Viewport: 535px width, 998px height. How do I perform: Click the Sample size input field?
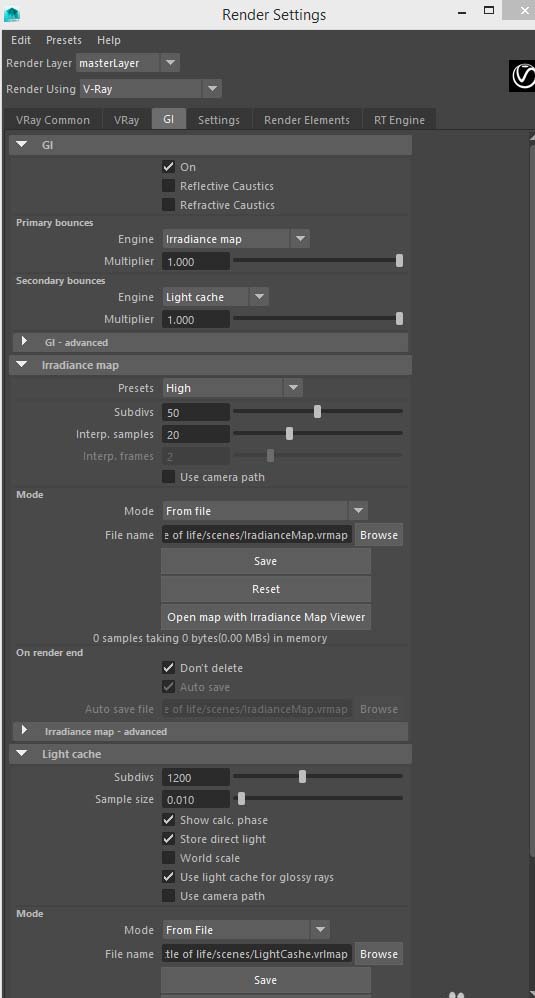[x=195, y=799]
